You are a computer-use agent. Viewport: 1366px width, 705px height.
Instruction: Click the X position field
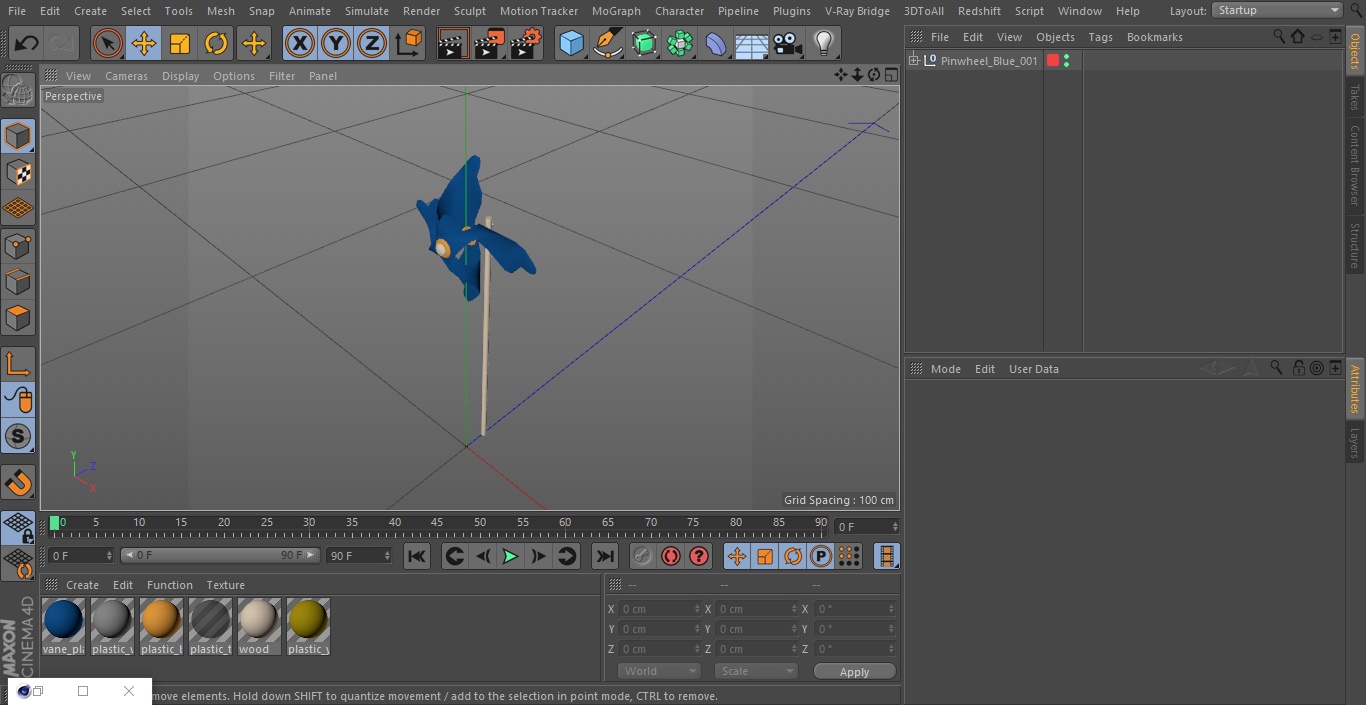[x=659, y=609]
